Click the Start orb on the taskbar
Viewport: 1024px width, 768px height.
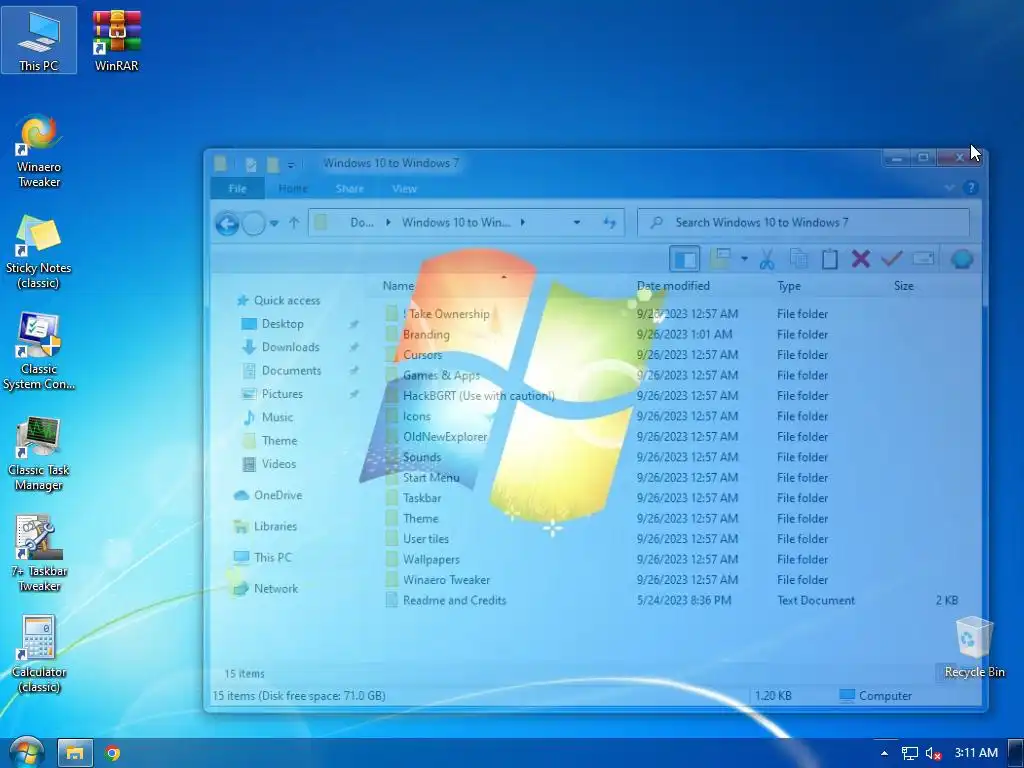(x=26, y=752)
